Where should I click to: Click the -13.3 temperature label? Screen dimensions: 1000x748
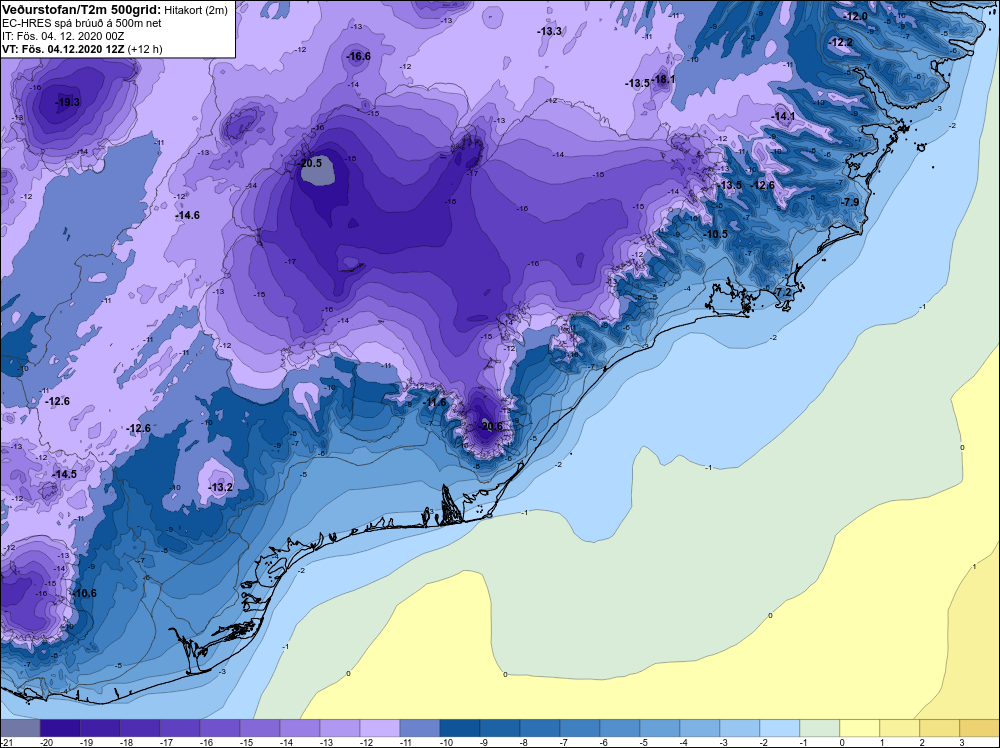point(549,31)
